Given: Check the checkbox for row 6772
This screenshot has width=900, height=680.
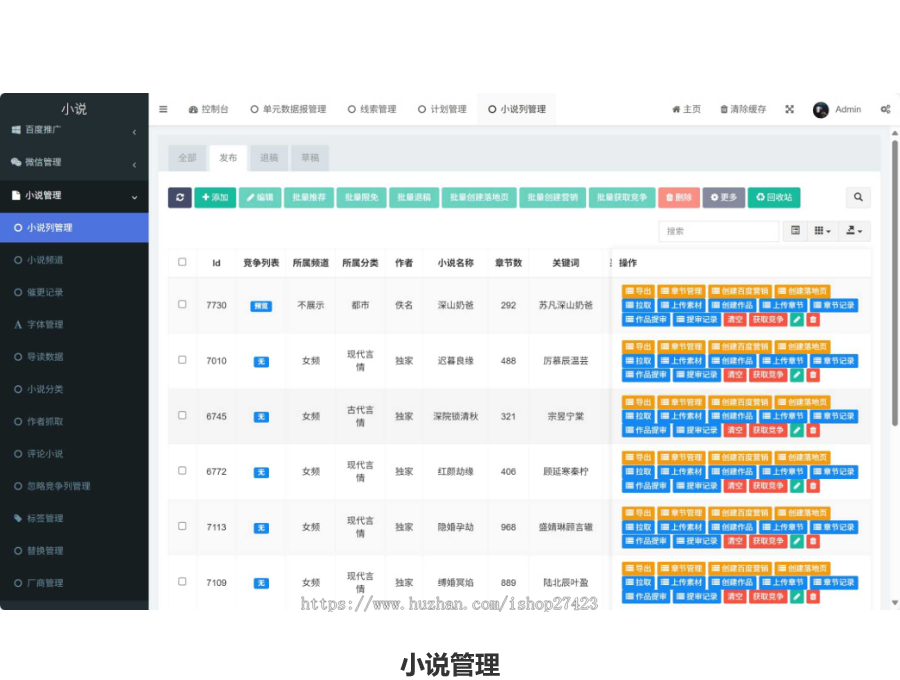Looking at the screenshot, I should [182, 471].
